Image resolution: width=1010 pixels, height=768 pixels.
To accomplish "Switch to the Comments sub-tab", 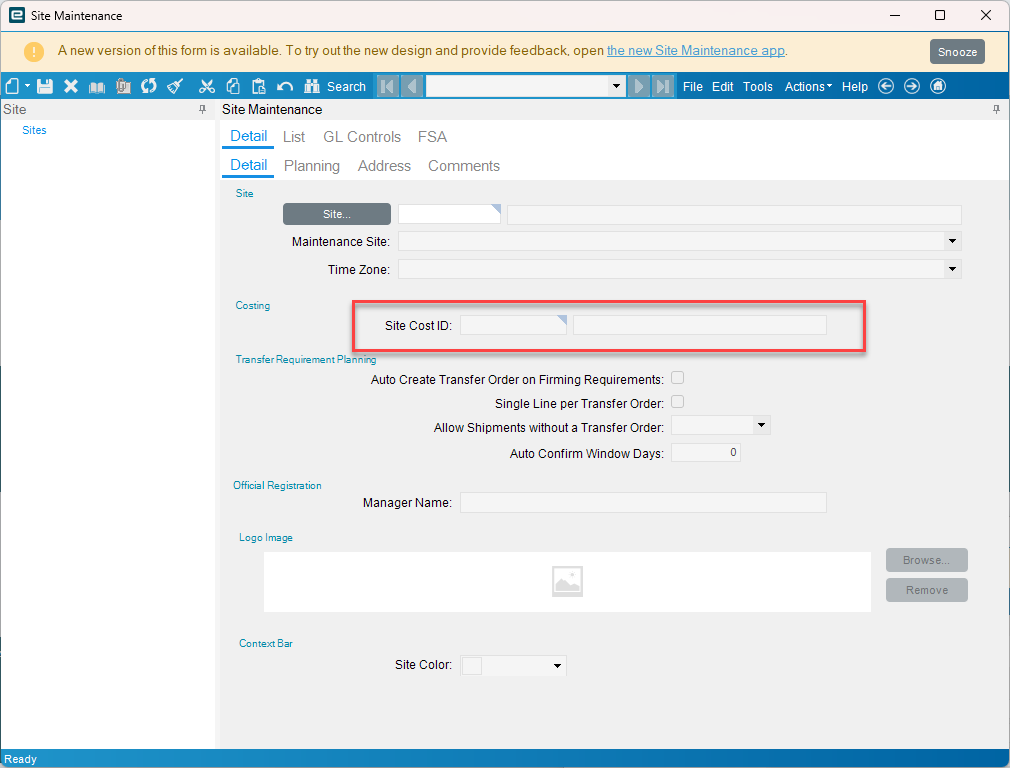I will (464, 166).
